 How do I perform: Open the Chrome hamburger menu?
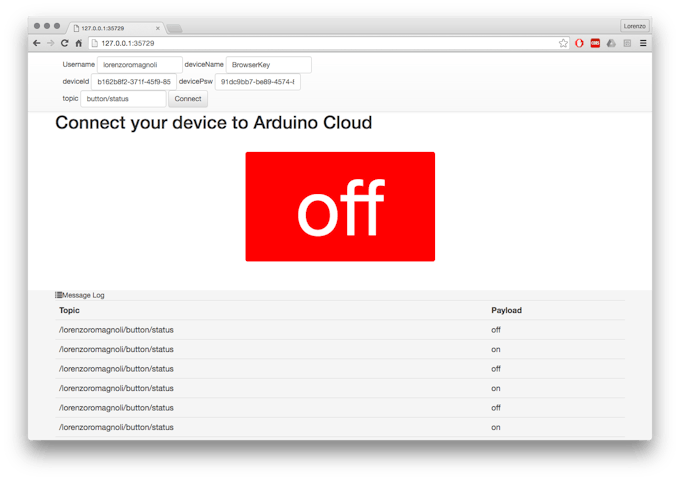[x=643, y=43]
